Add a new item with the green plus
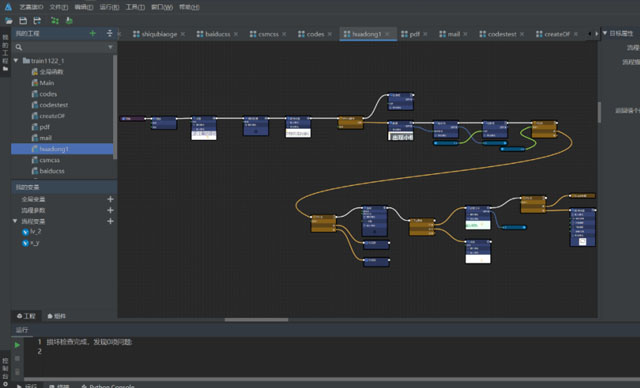 pos(93,33)
